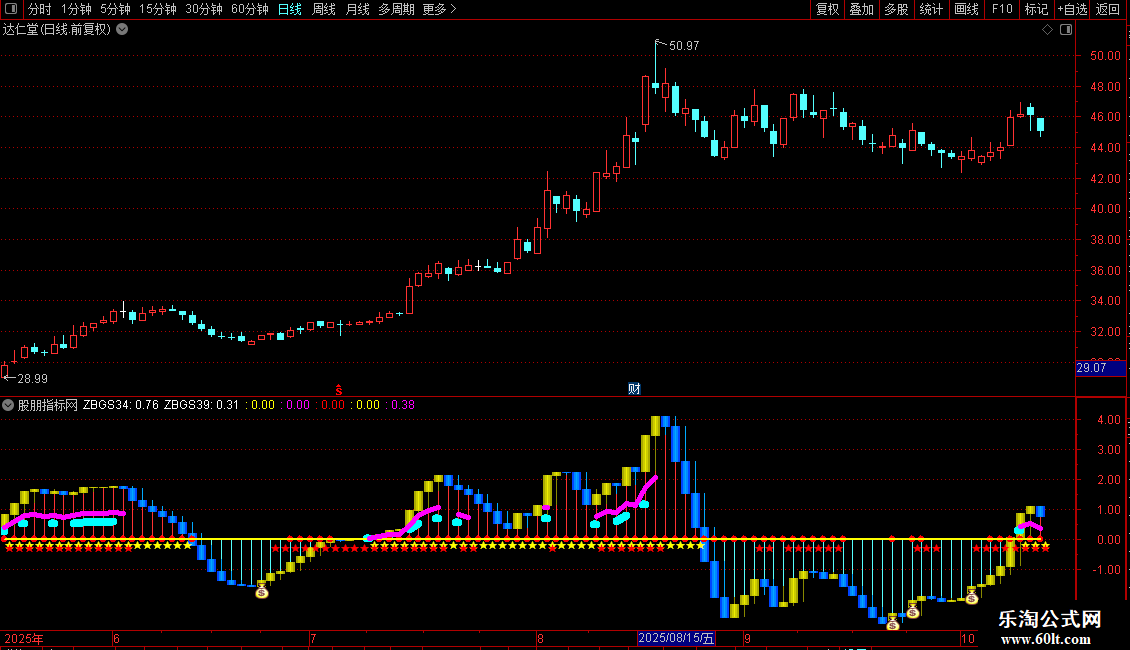
Task: Select the 60分钟 period tab
Action: pyautogui.click(x=250, y=9)
